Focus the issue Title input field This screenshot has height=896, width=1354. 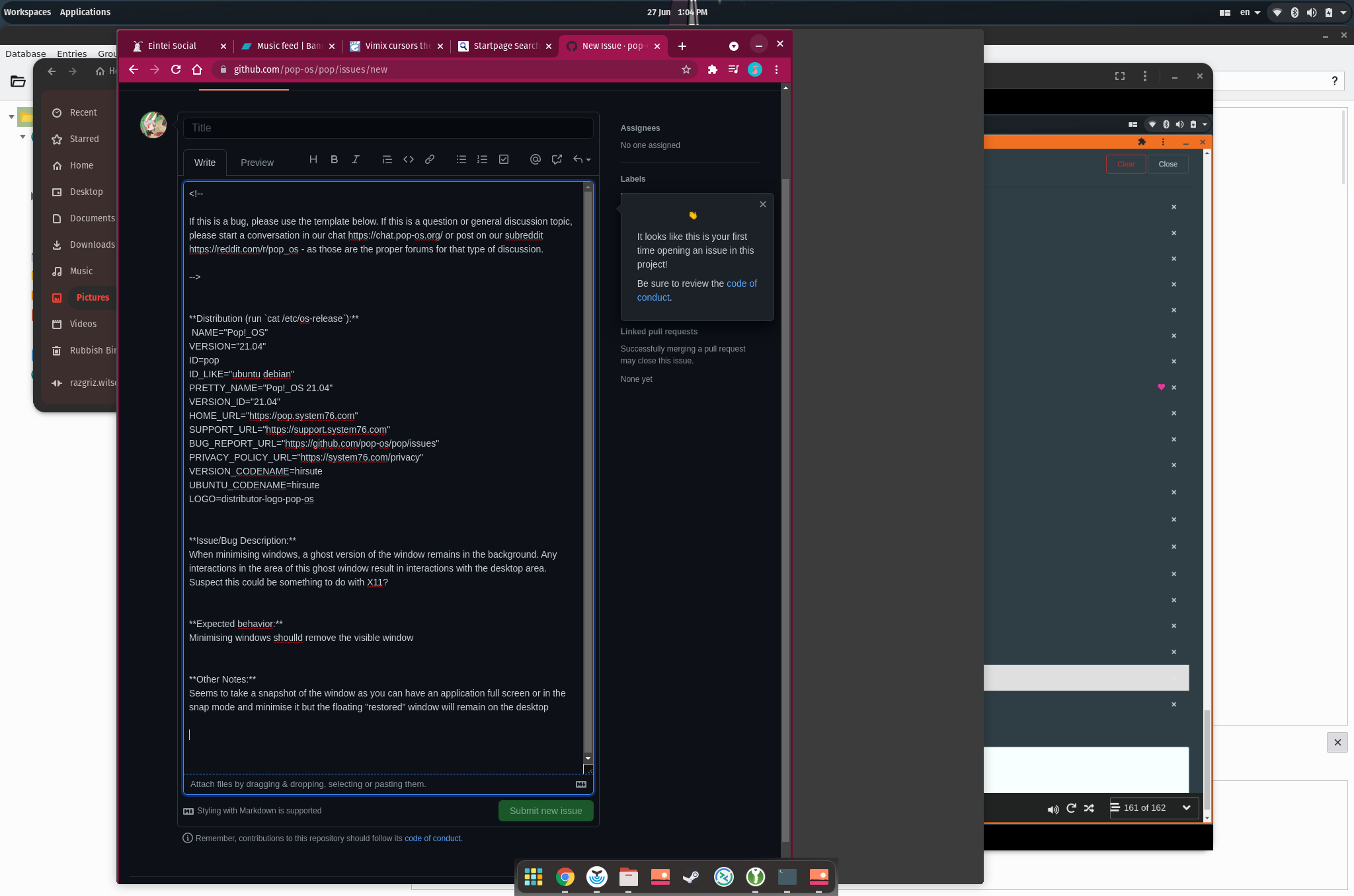(388, 128)
